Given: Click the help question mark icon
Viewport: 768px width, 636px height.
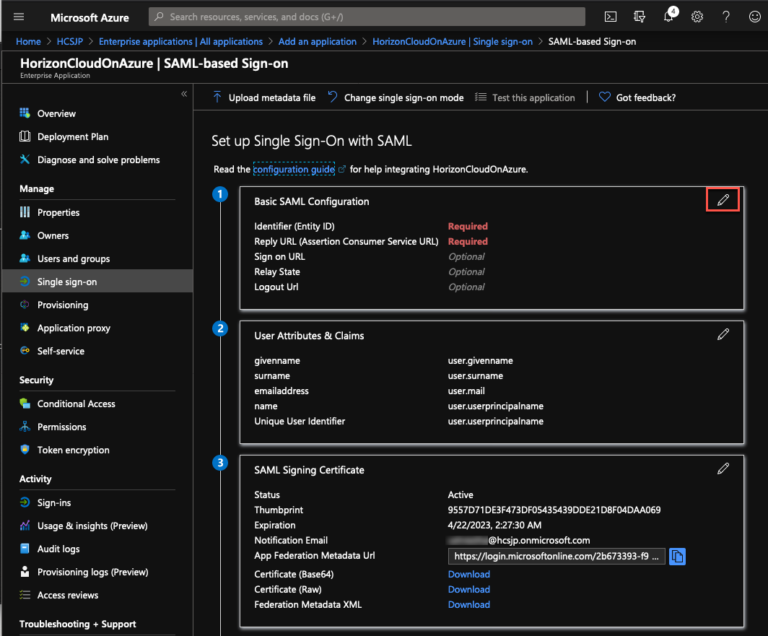Looking at the screenshot, I should pos(725,17).
